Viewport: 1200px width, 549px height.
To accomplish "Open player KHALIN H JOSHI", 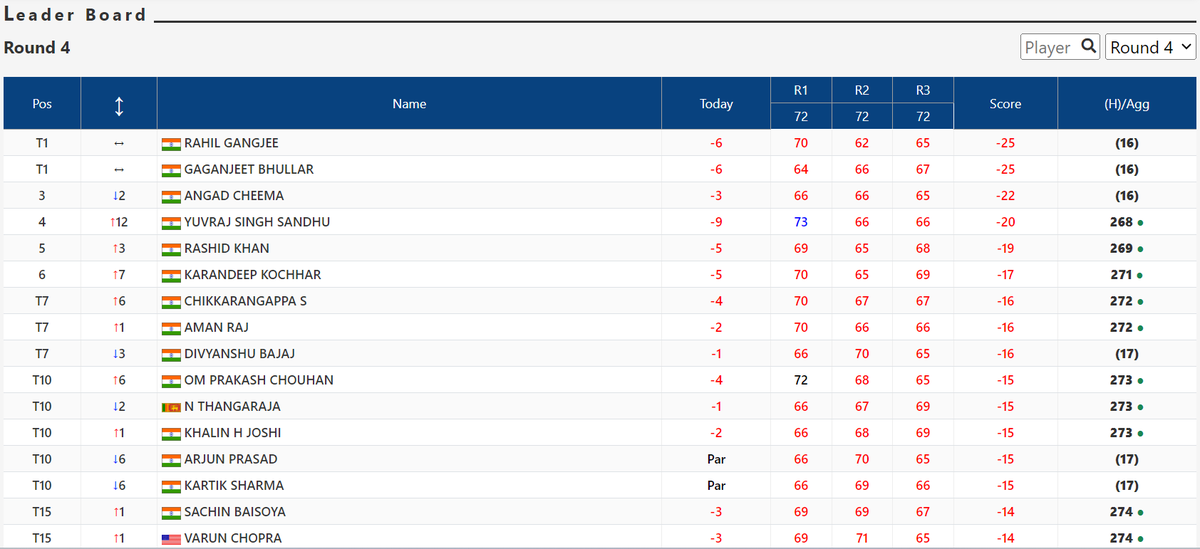I will [233, 433].
